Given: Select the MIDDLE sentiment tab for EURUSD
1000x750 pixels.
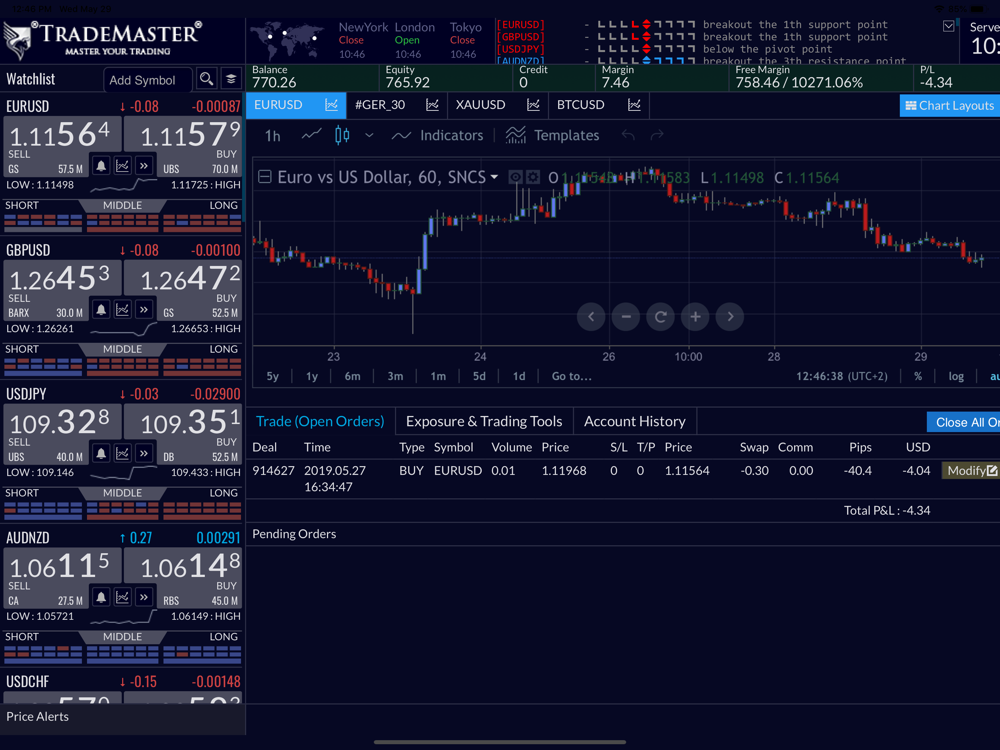Looking at the screenshot, I should click(x=122, y=205).
